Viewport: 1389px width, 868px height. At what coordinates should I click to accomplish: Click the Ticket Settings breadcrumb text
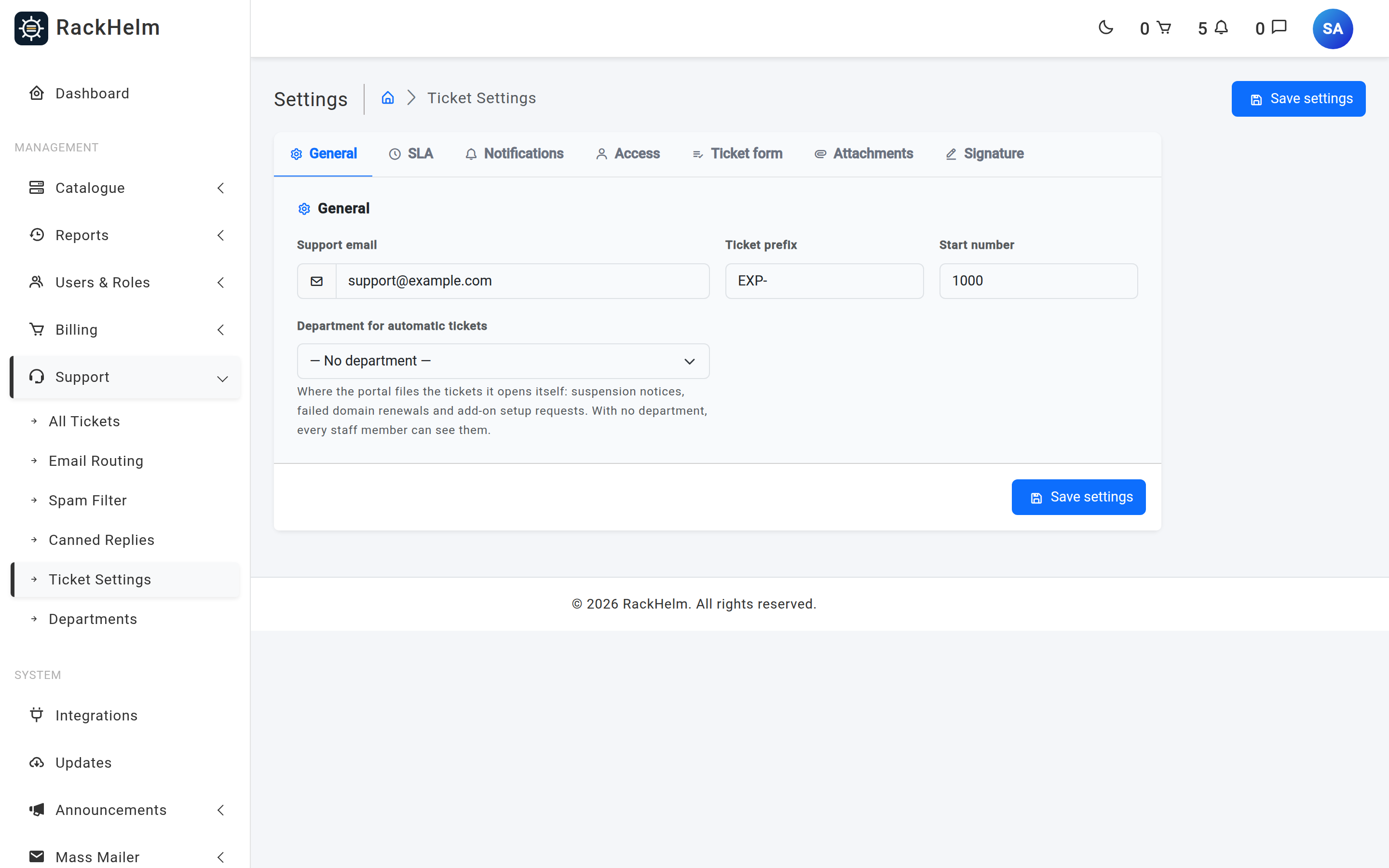481,98
